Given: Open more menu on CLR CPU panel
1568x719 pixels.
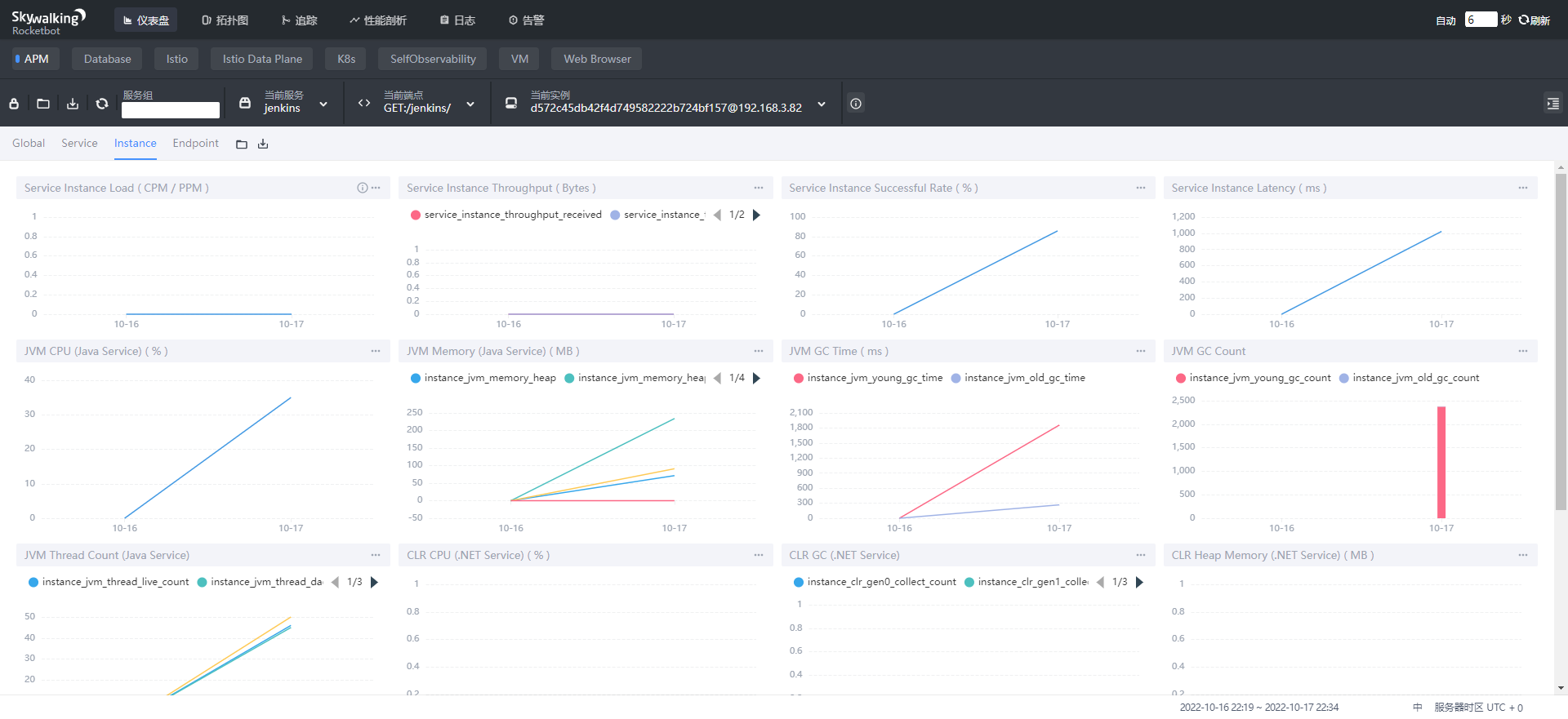Looking at the screenshot, I should coord(759,555).
